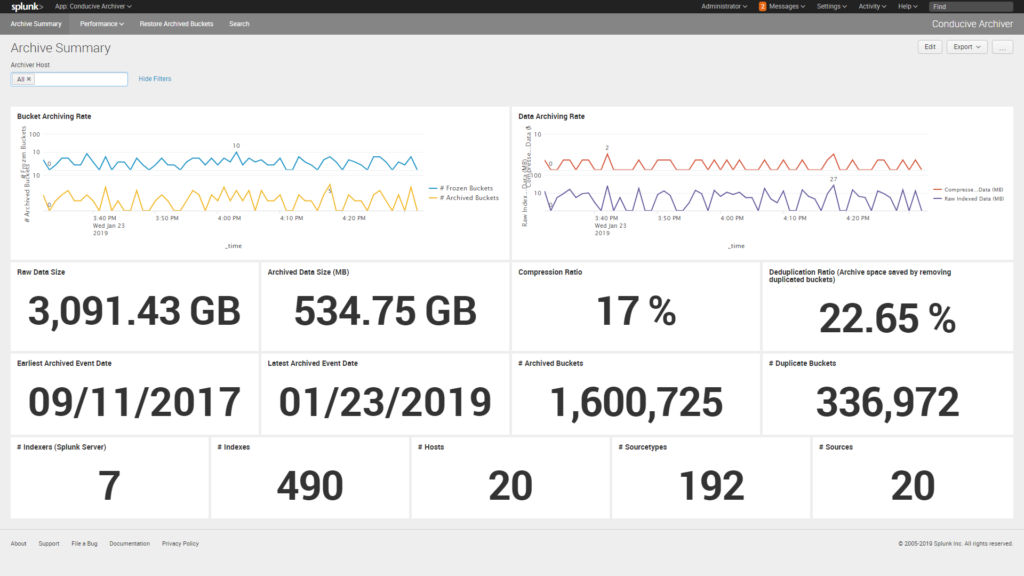Remove the All filter token
The image size is (1024, 576).
tap(29, 79)
